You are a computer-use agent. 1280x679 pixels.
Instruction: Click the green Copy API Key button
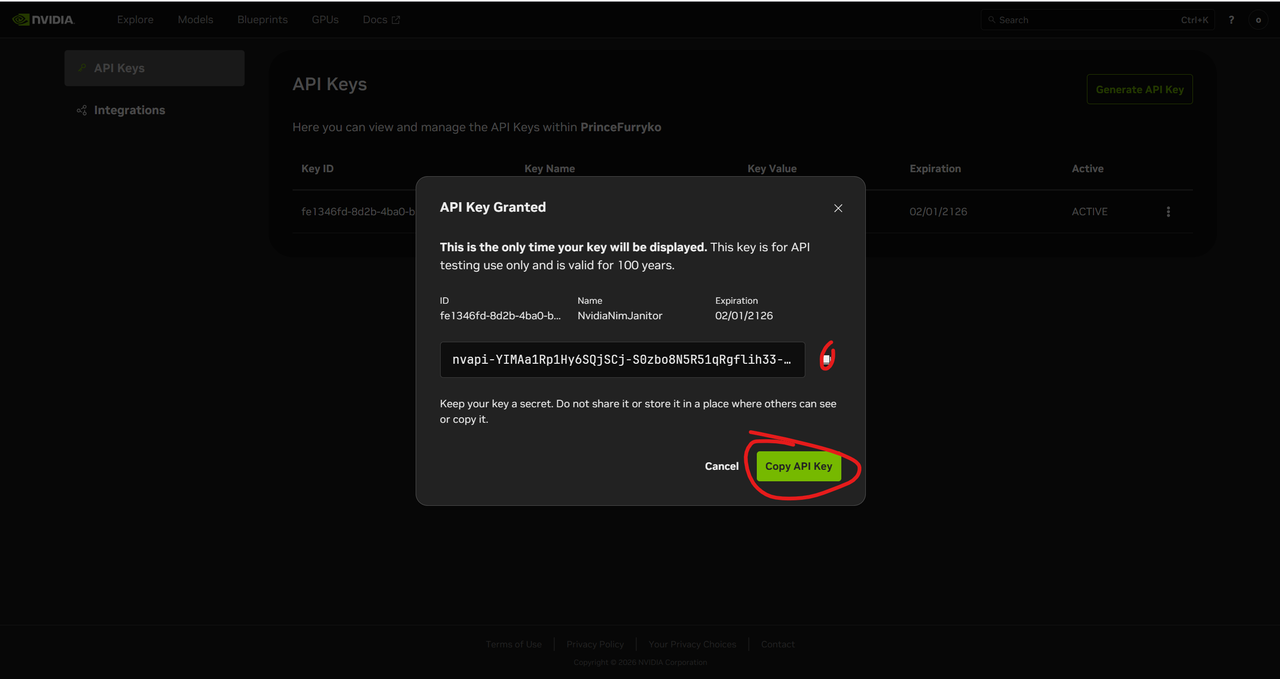(x=798, y=466)
